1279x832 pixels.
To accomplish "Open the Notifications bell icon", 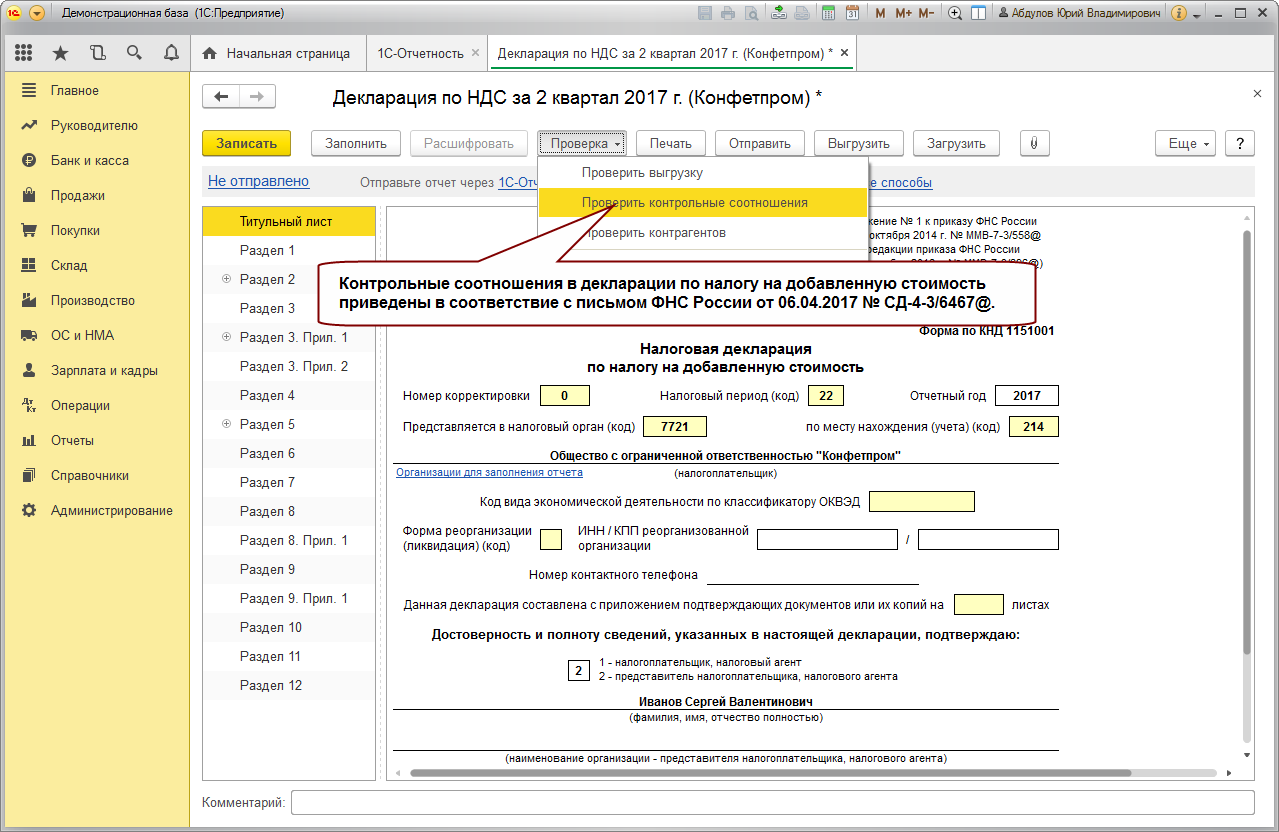I will (170, 53).
